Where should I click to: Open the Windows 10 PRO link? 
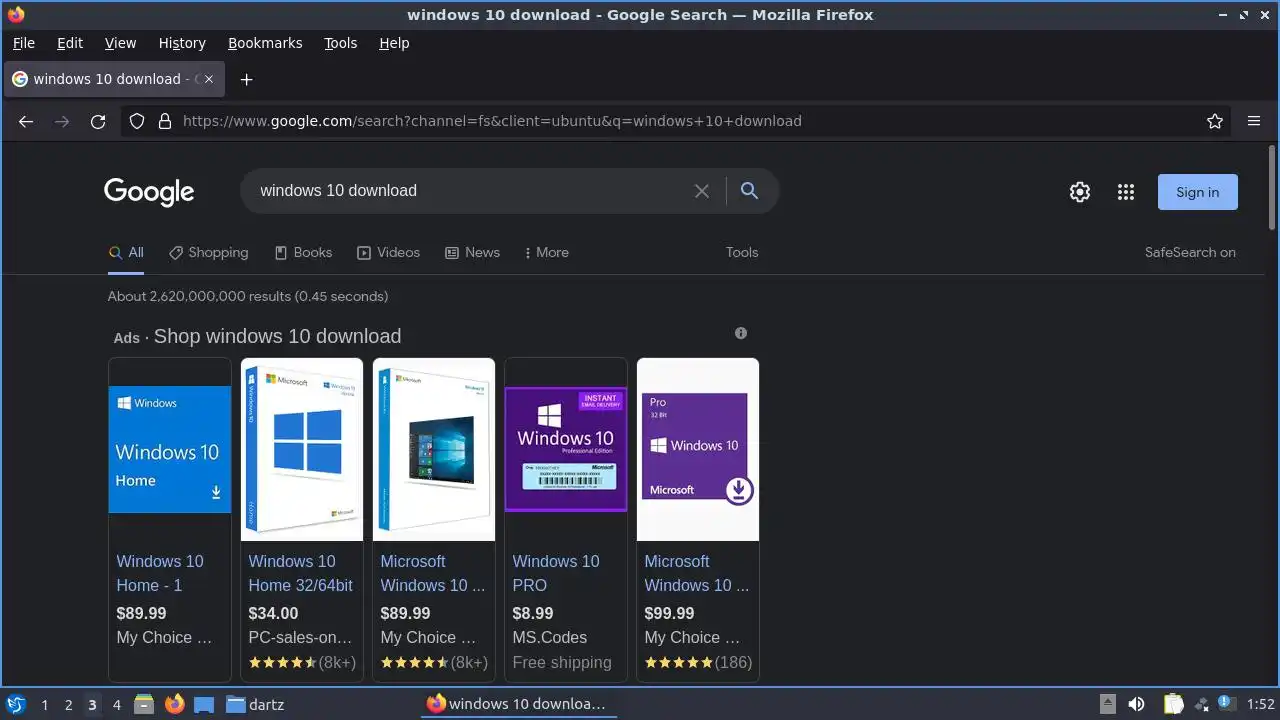tap(556, 573)
